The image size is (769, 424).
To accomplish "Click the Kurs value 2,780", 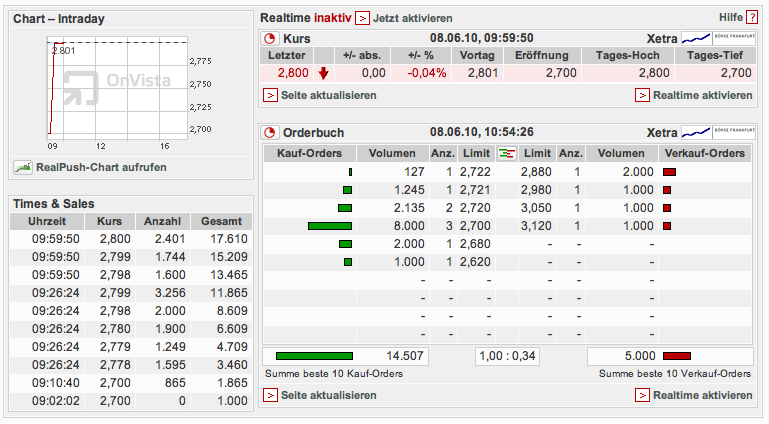I will click(x=115, y=329).
